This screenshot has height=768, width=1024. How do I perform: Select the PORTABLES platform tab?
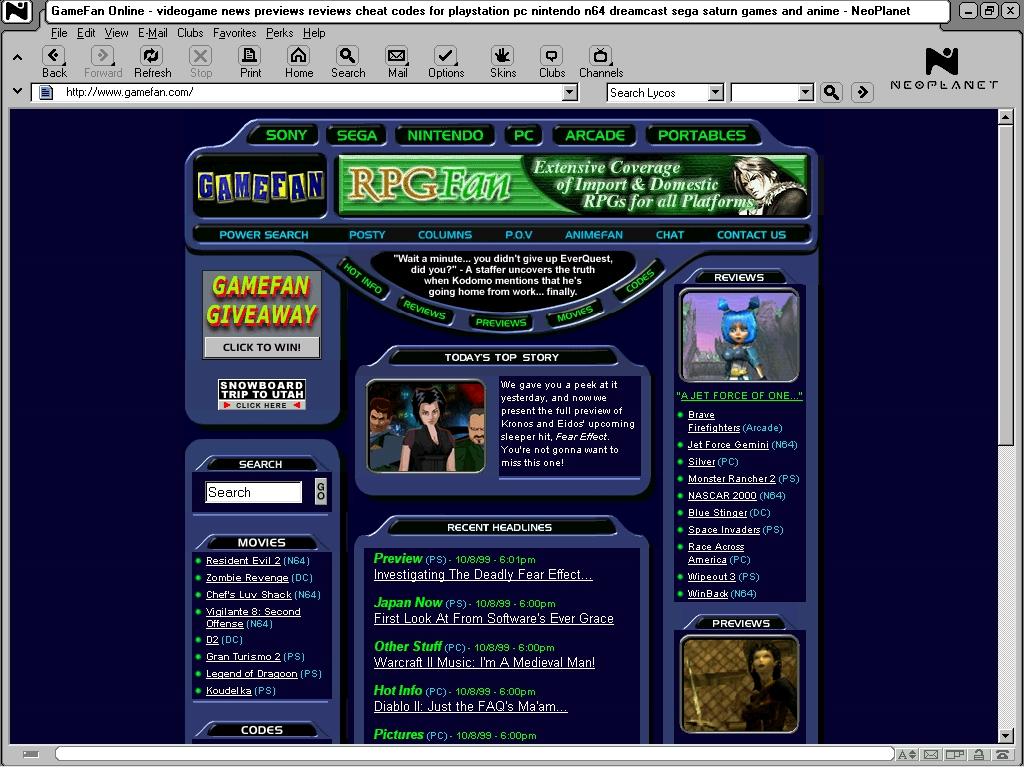(x=701, y=135)
